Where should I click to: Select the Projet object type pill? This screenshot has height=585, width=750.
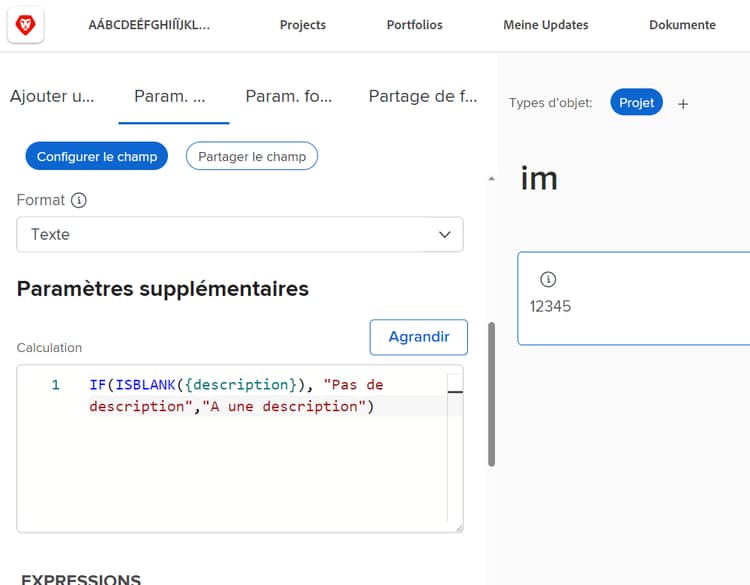click(637, 102)
